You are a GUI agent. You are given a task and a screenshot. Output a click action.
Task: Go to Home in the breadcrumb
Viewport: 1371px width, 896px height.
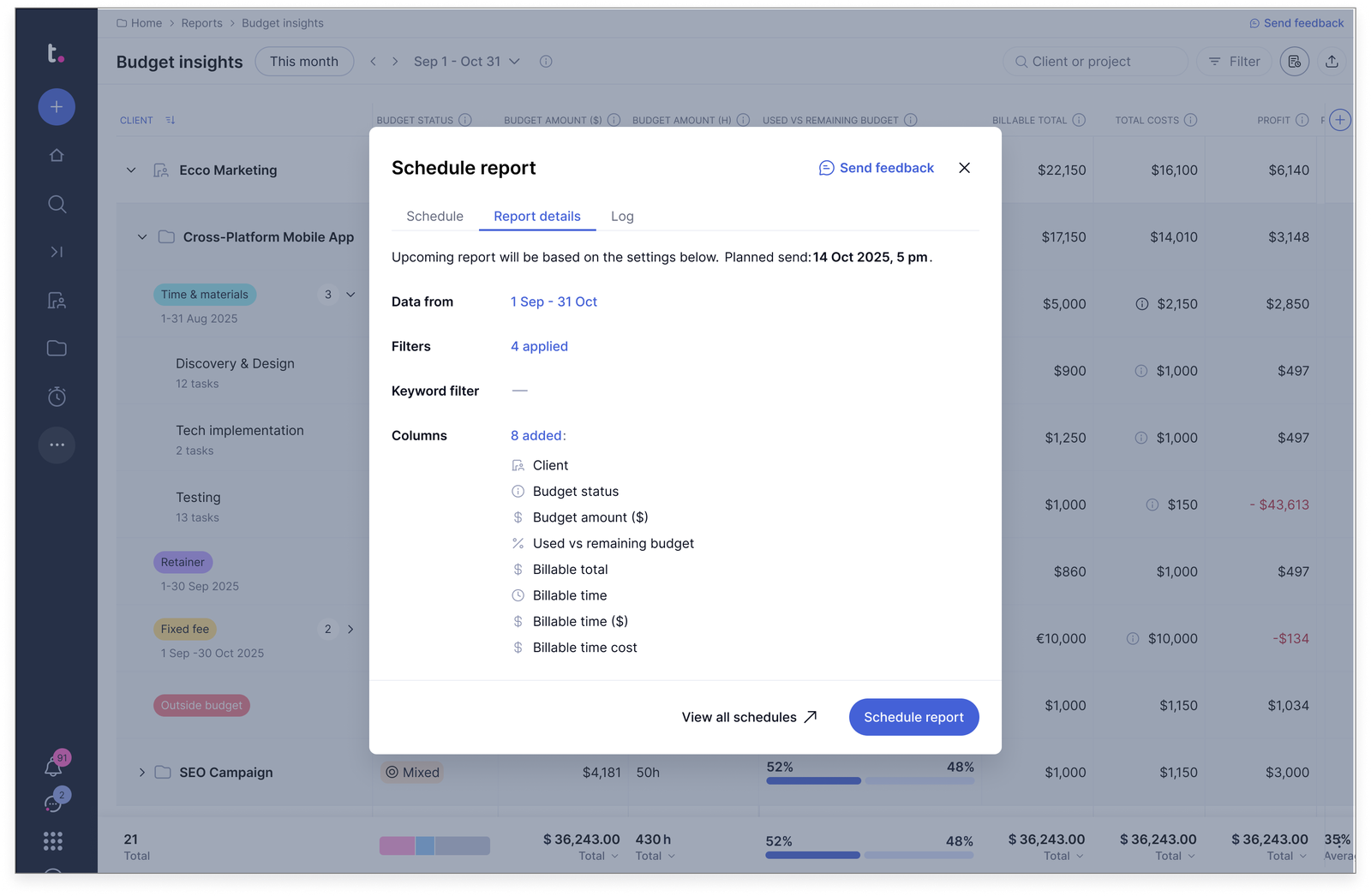[x=139, y=23]
